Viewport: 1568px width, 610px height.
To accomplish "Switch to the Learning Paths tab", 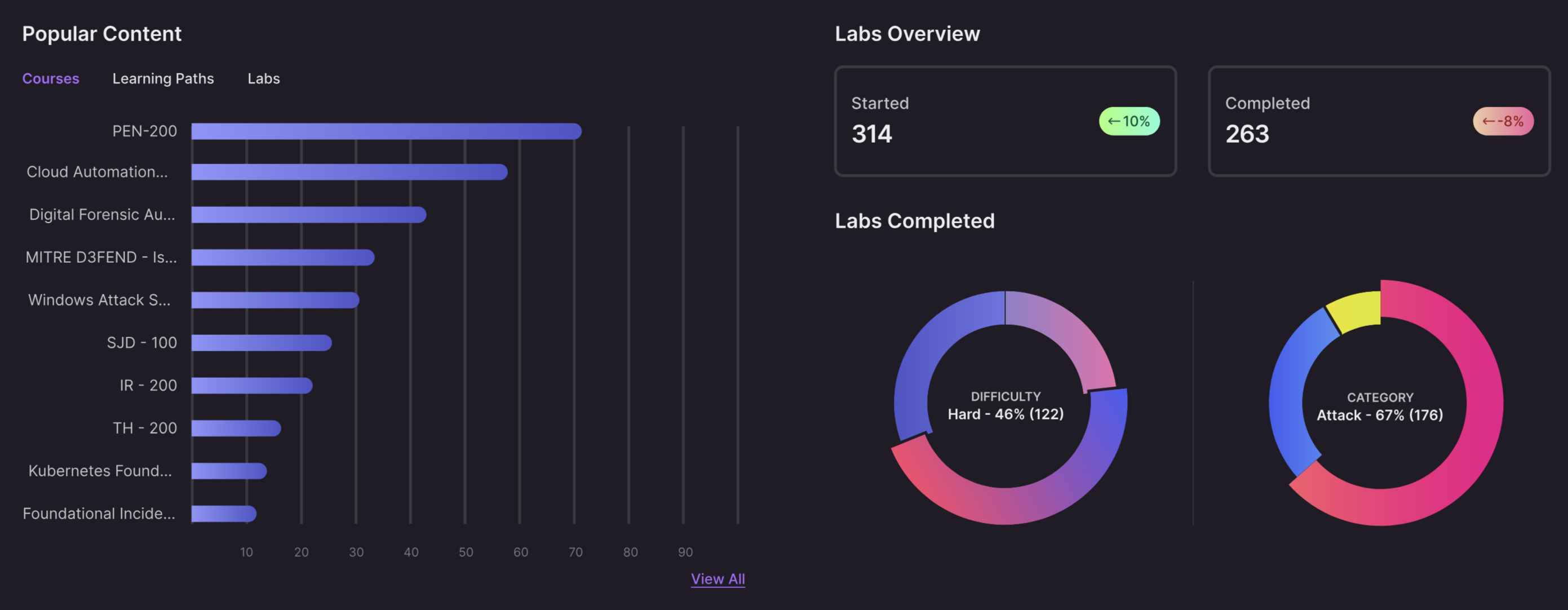I will pyautogui.click(x=162, y=78).
